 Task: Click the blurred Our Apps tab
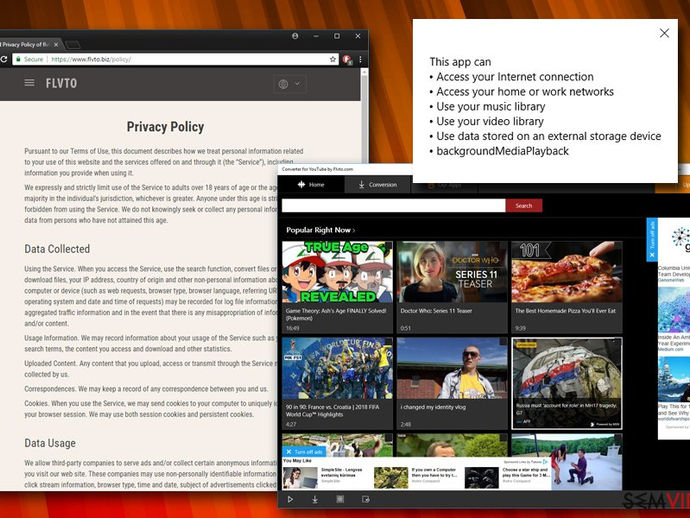(444, 186)
